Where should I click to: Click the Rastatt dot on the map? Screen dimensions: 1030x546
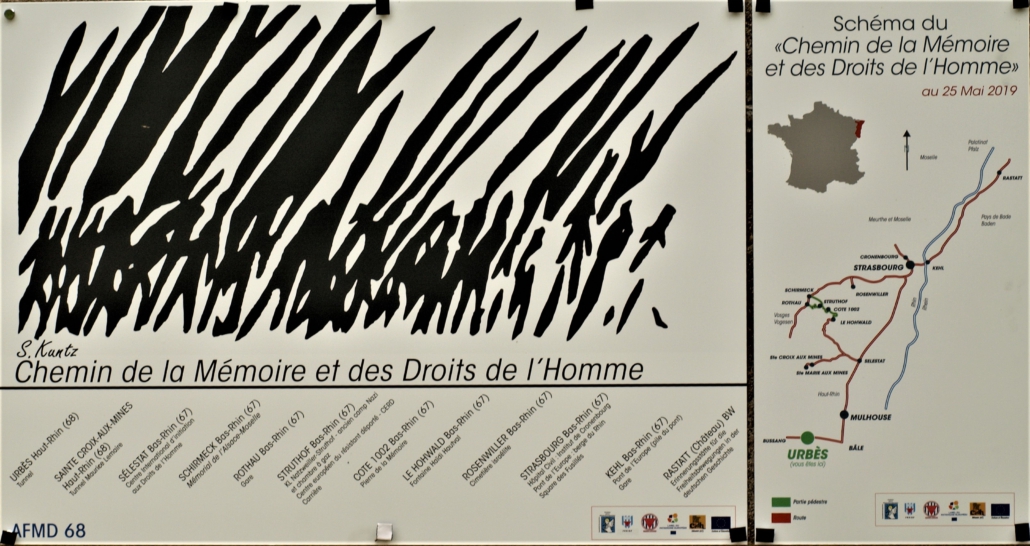pyautogui.click(x=999, y=173)
